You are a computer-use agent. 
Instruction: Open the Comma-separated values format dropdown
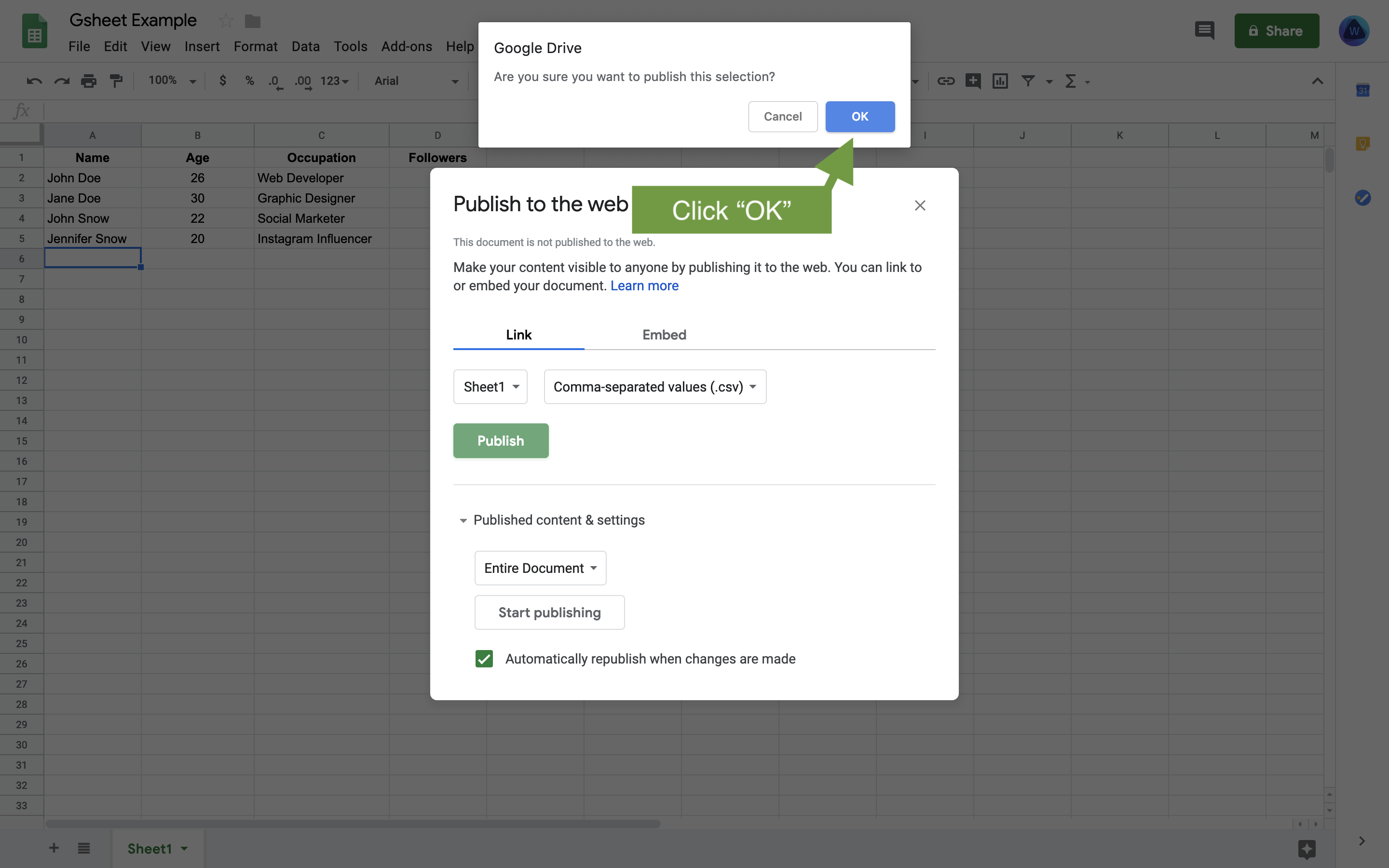[x=655, y=387]
